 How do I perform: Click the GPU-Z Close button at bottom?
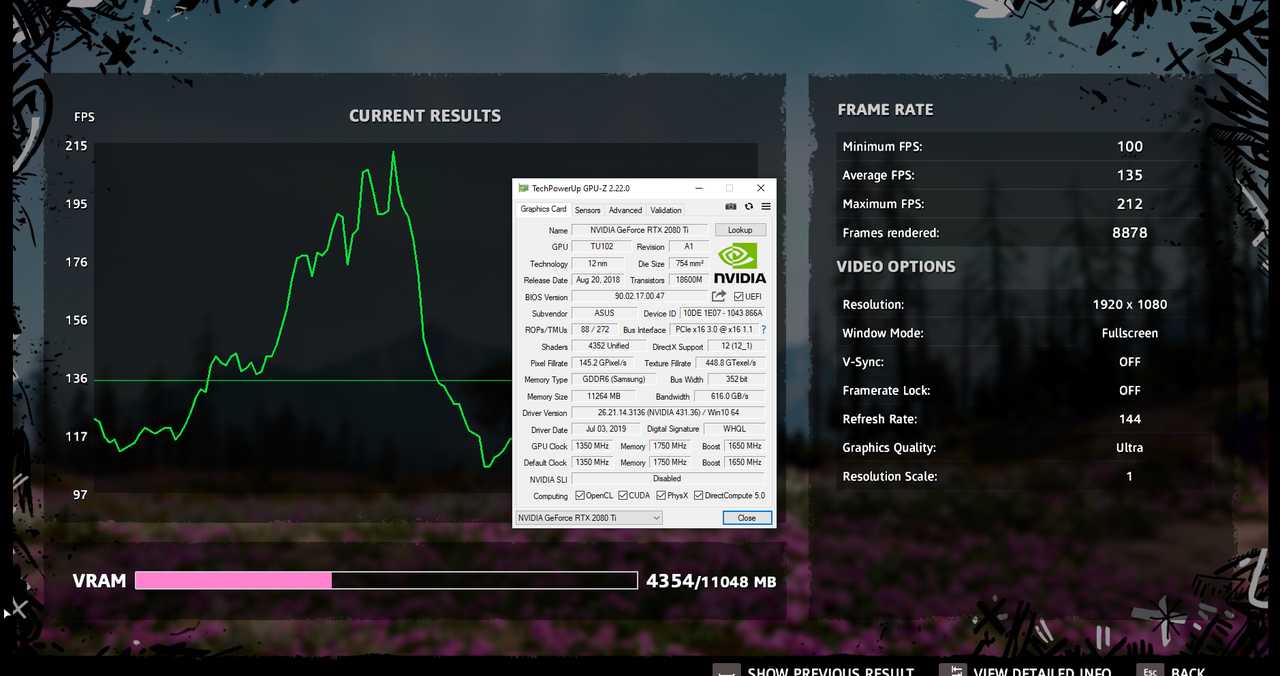coord(747,517)
